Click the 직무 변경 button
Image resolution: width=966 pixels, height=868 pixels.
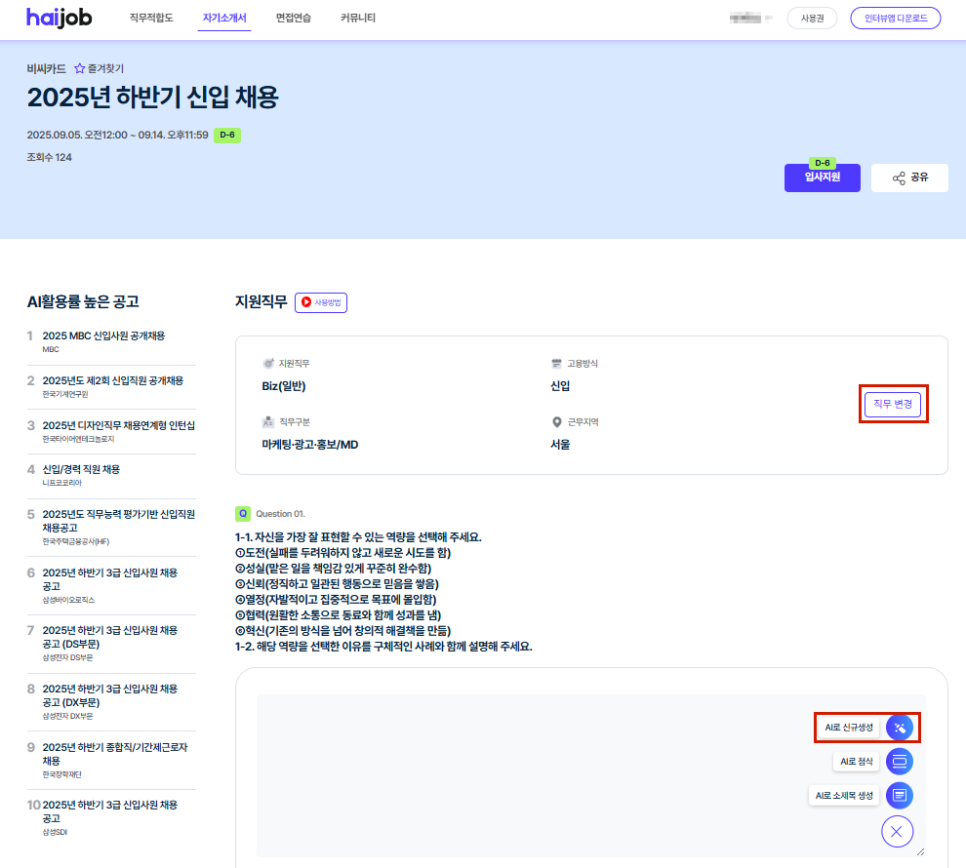coord(892,404)
